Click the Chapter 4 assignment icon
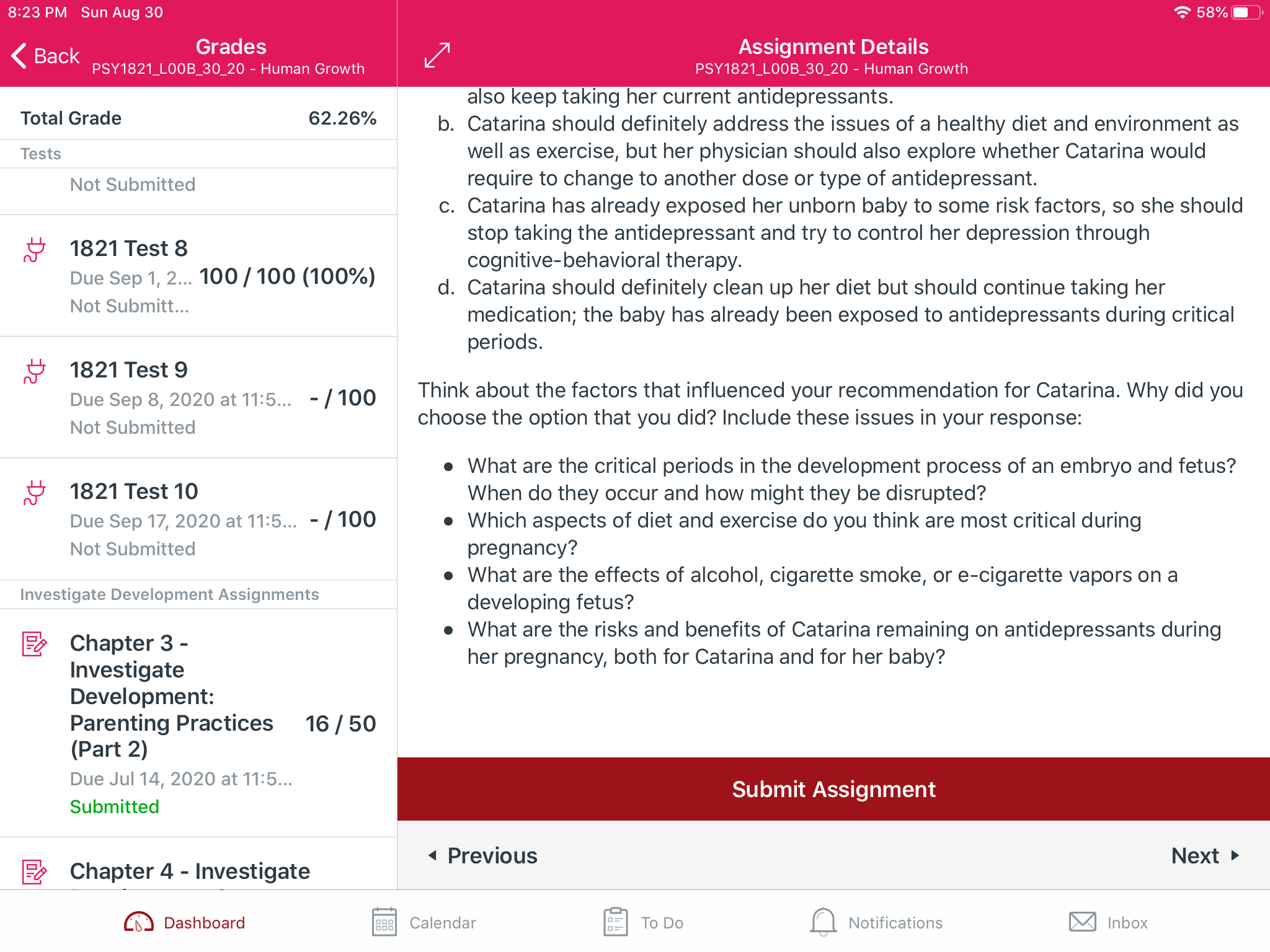The width and height of the screenshot is (1270, 952). click(34, 871)
